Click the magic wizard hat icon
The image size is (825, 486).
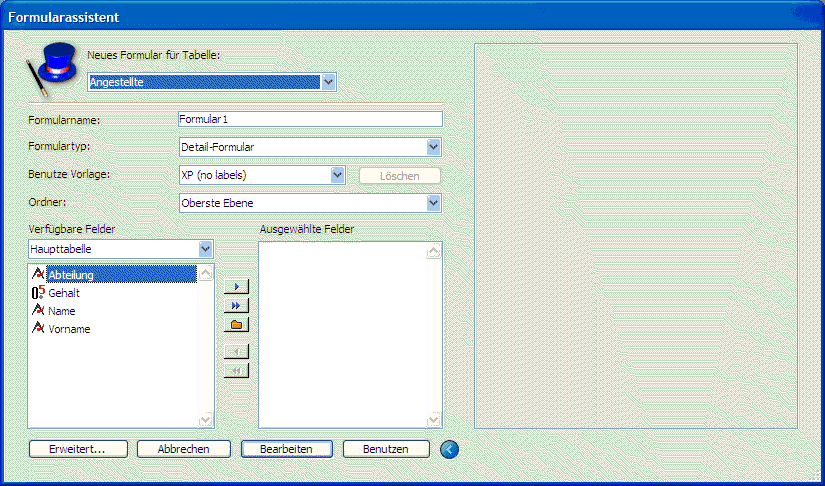[50, 68]
